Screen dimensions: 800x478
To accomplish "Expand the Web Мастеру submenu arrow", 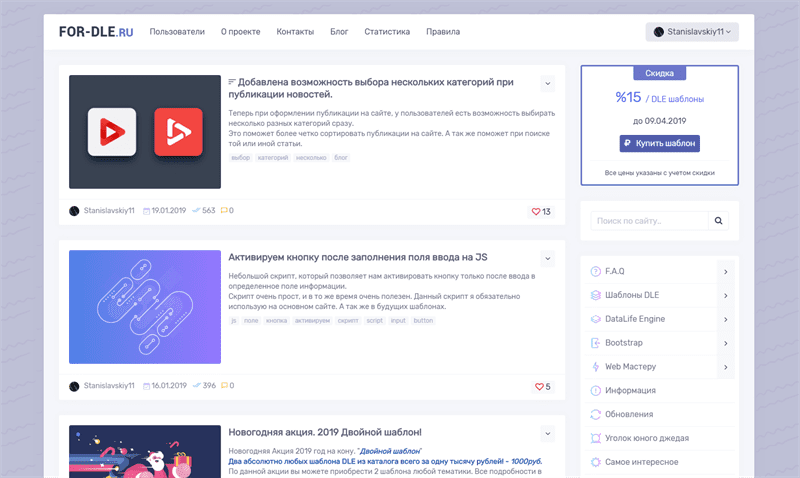I will [725, 367].
